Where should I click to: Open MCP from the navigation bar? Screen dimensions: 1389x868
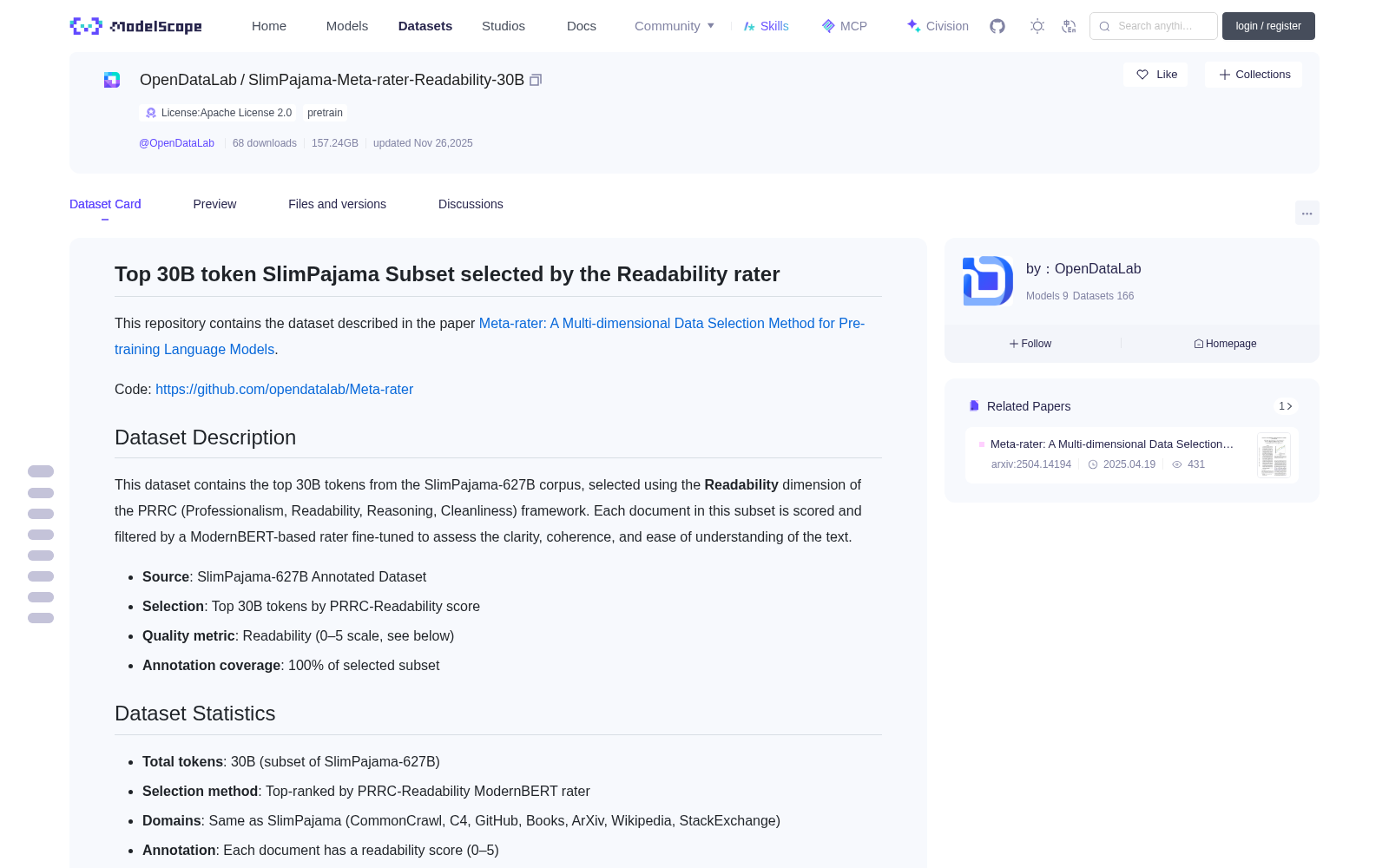tap(845, 26)
